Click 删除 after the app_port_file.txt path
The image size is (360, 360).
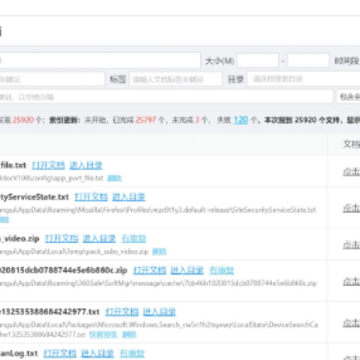[x=114, y=178]
